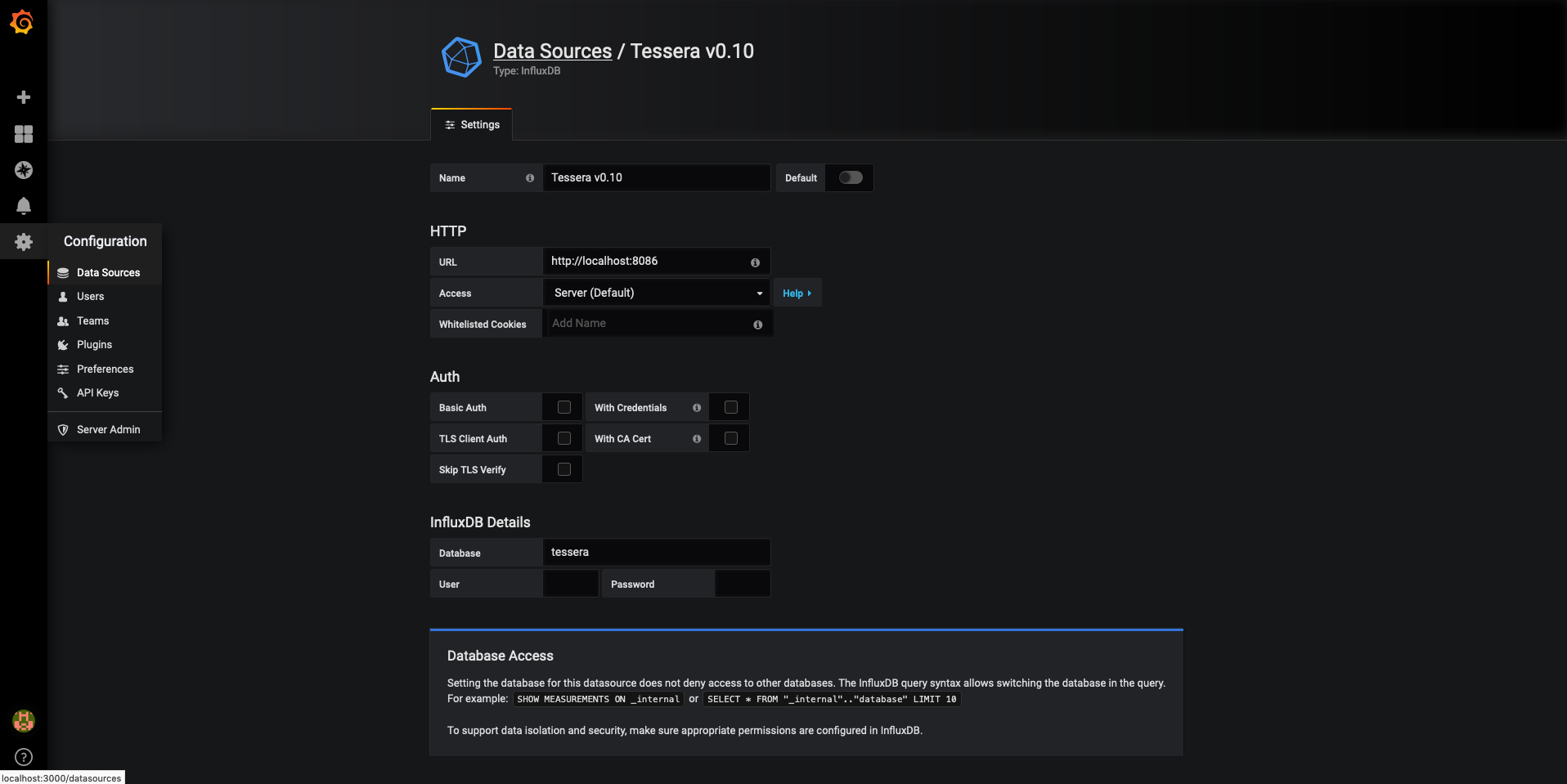Image resolution: width=1567 pixels, height=784 pixels.
Task: Open Preferences in Configuration menu
Action: (105, 370)
